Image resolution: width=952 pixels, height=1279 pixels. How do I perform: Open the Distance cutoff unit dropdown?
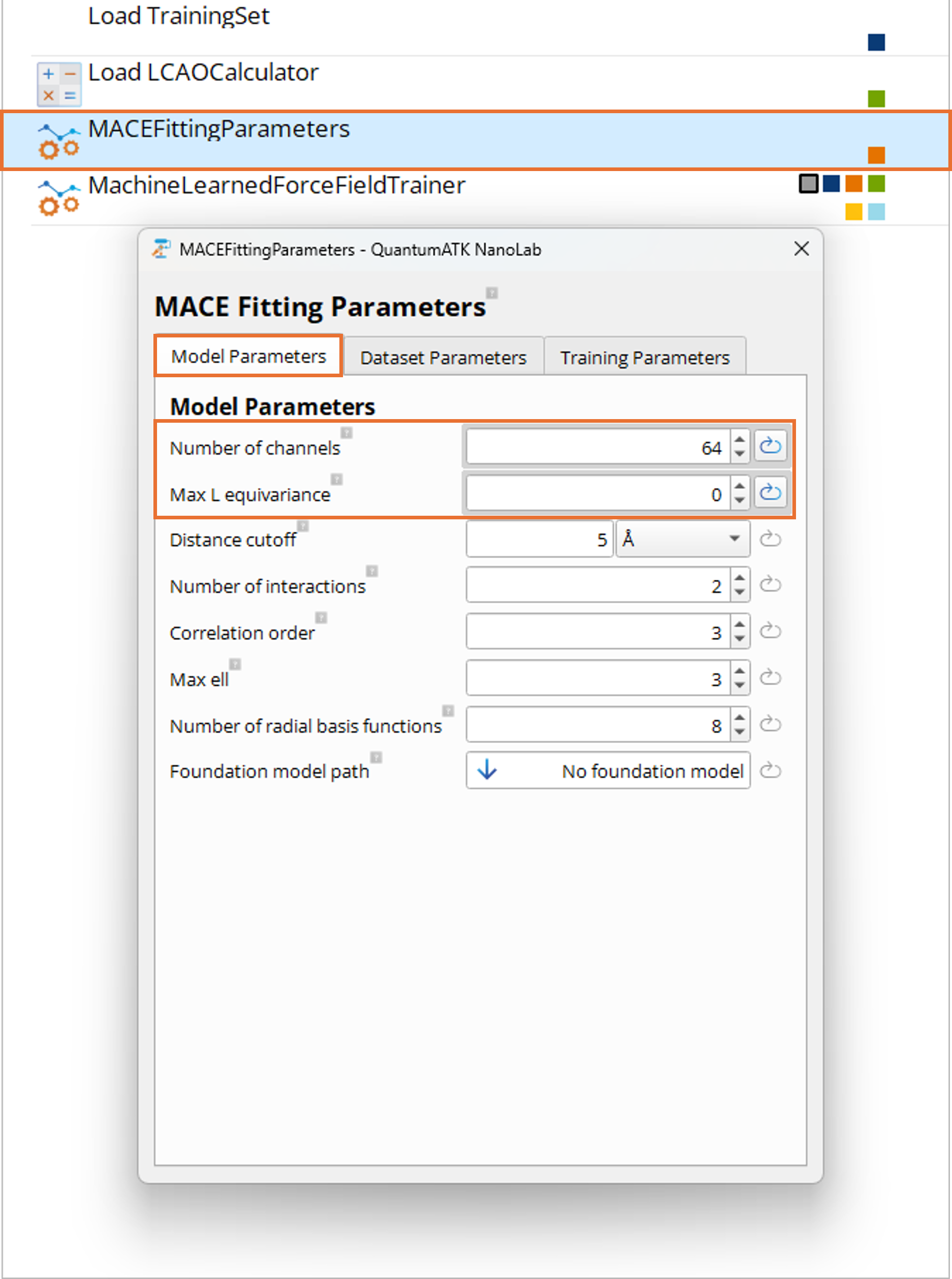pos(683,540)
